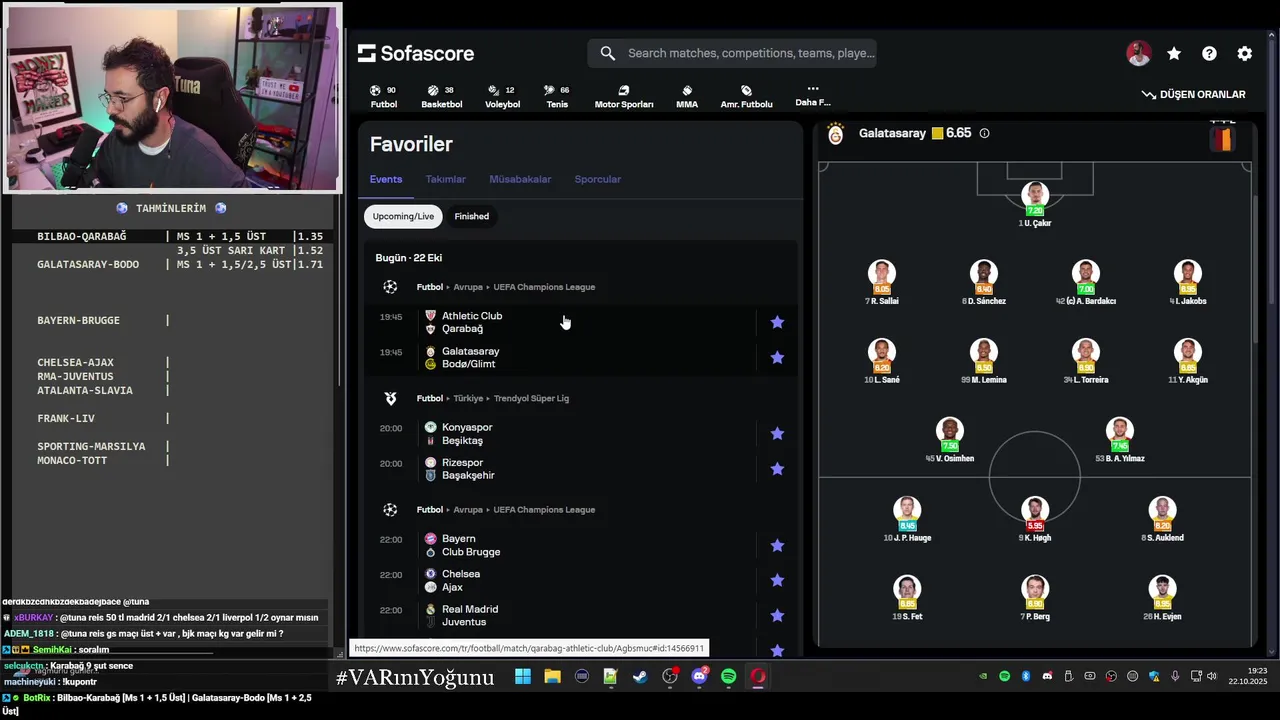
Task: Toggle favorite star for Galatasaray–Bodø/Glimt
Action: click(777, 357)
